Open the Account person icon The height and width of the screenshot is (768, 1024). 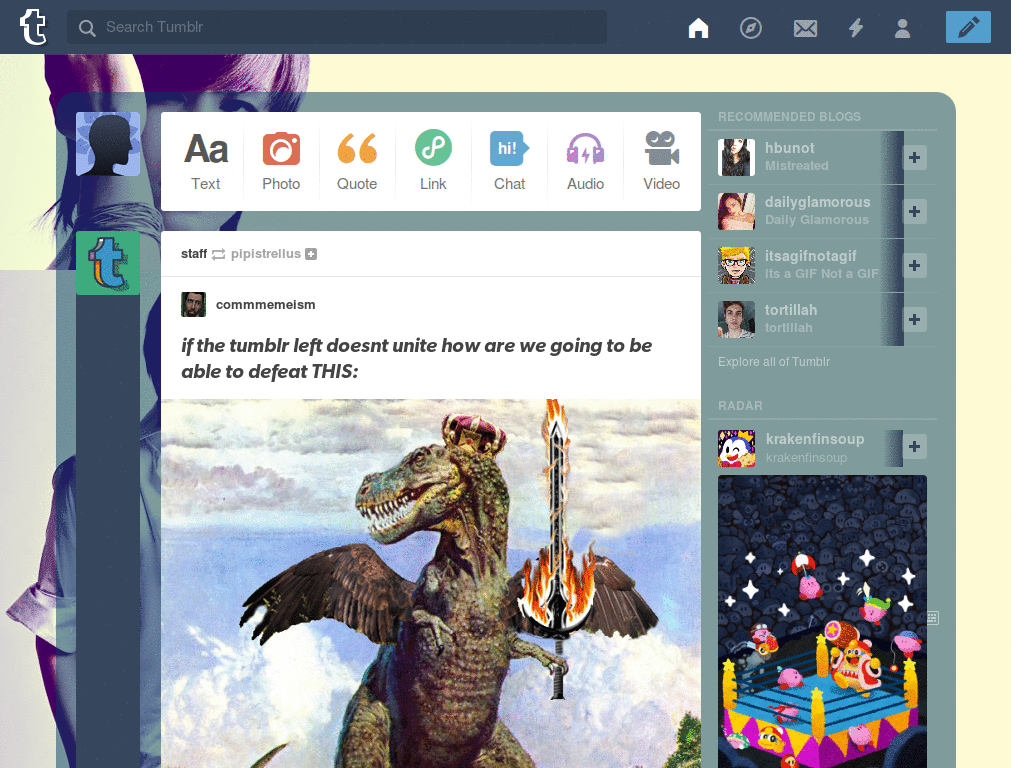click(x=903, y=28)
